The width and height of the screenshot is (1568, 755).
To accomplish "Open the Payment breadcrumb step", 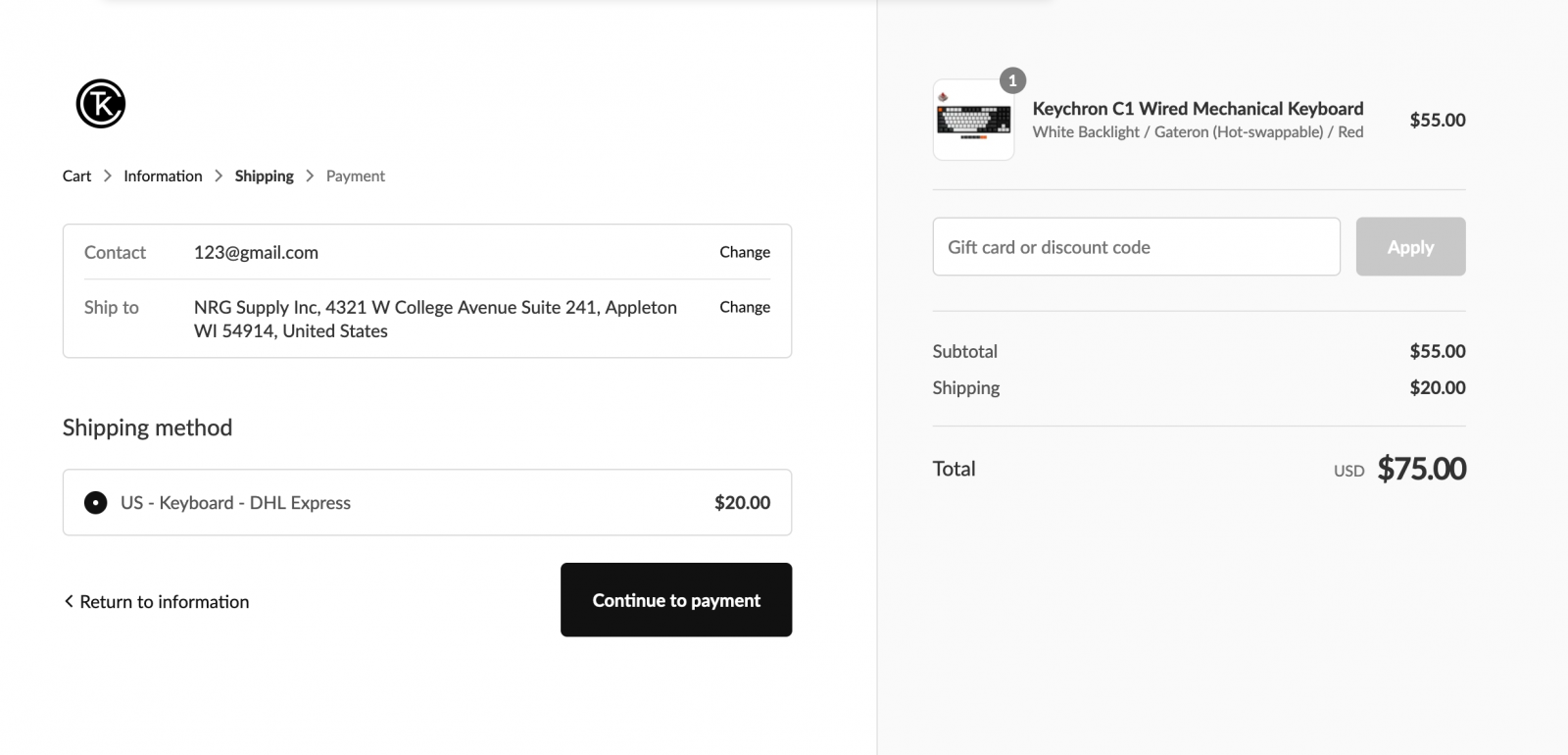I will (356, 176).
